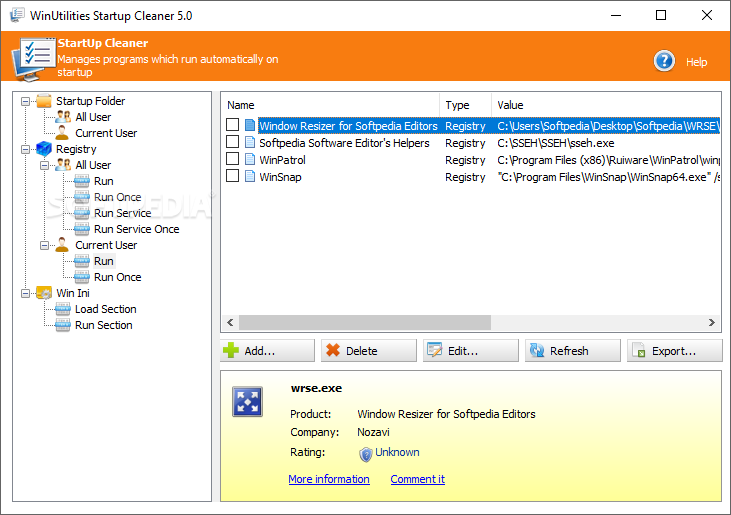
Task: Click the key icon beside Run Service Once
Action: coord(82,229)
